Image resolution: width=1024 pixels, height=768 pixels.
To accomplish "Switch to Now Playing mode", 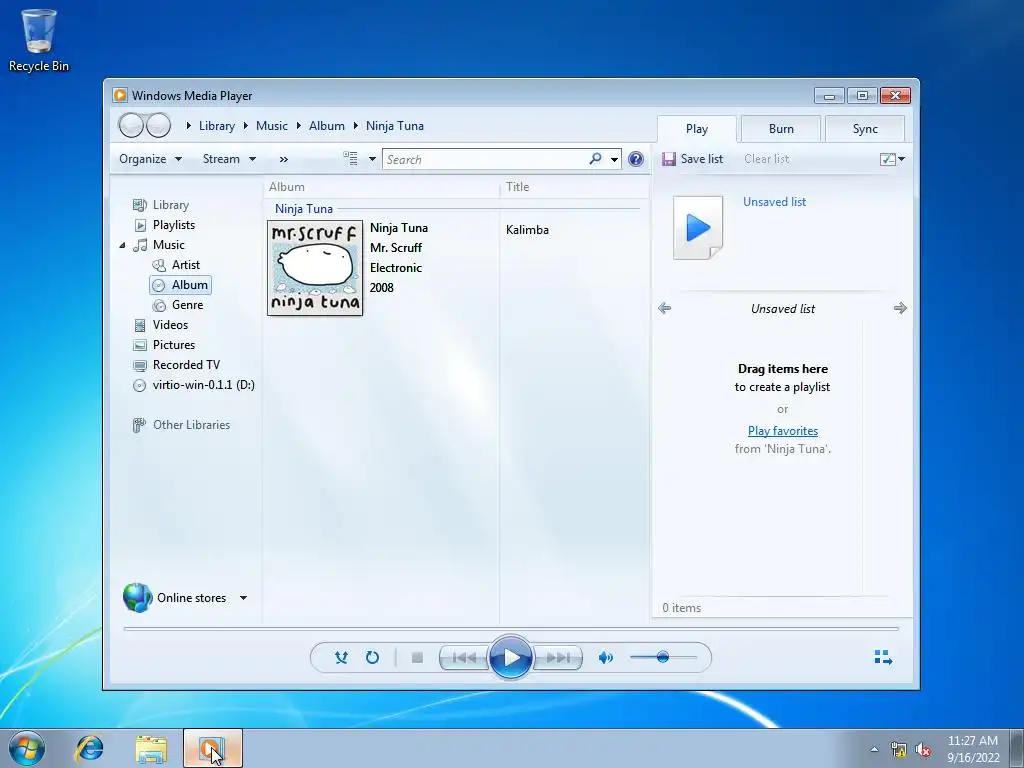I will 883,658.
